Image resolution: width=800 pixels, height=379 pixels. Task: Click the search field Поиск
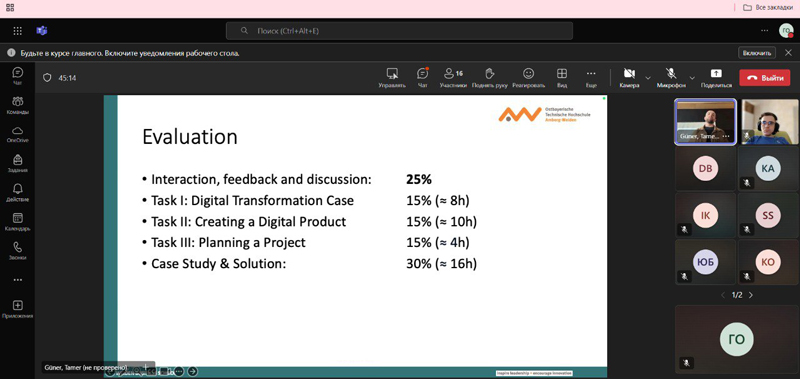(399, 31)
